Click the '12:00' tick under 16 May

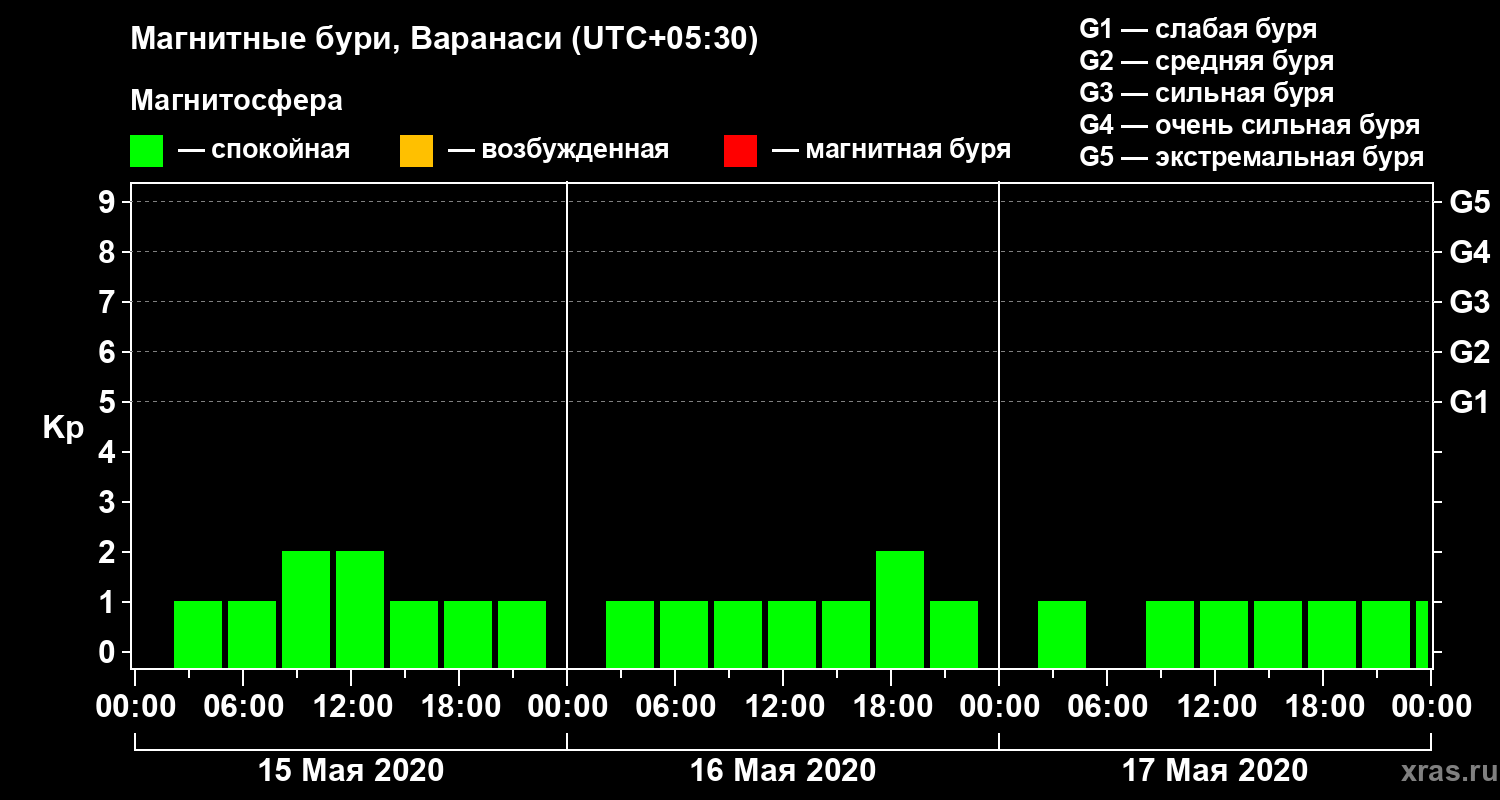click(x=783, y=707)
